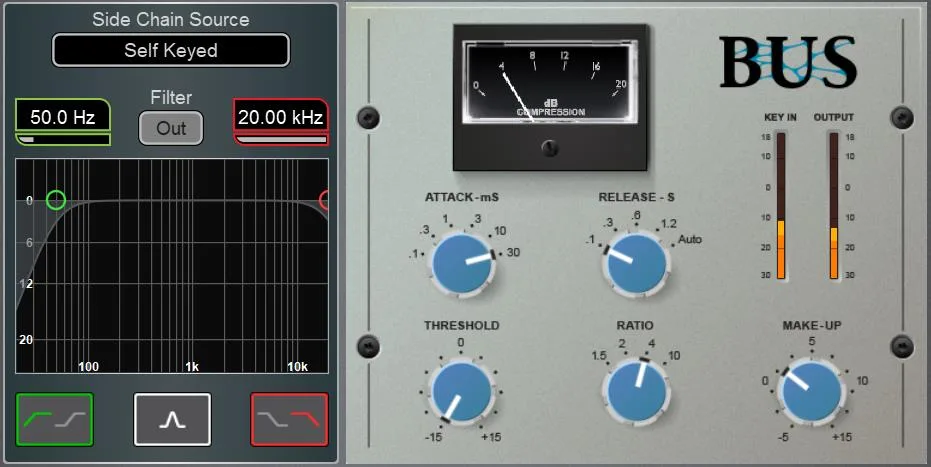
Task: Select the high-pass filter shape button
Action: pos(55,420)
